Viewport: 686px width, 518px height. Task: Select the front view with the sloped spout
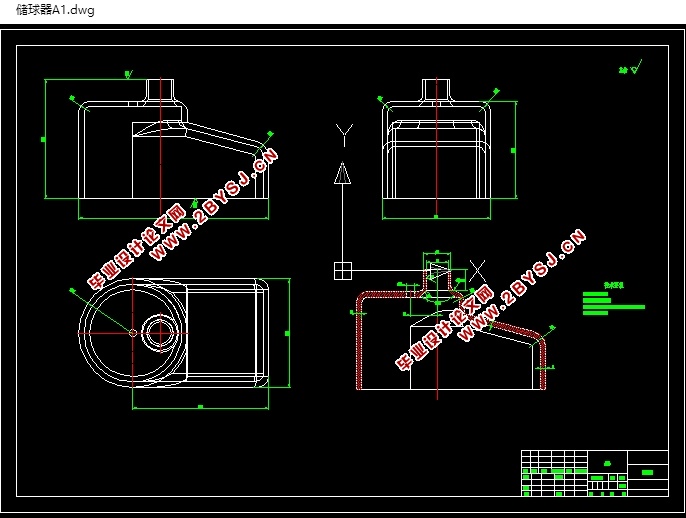(174, 139)
